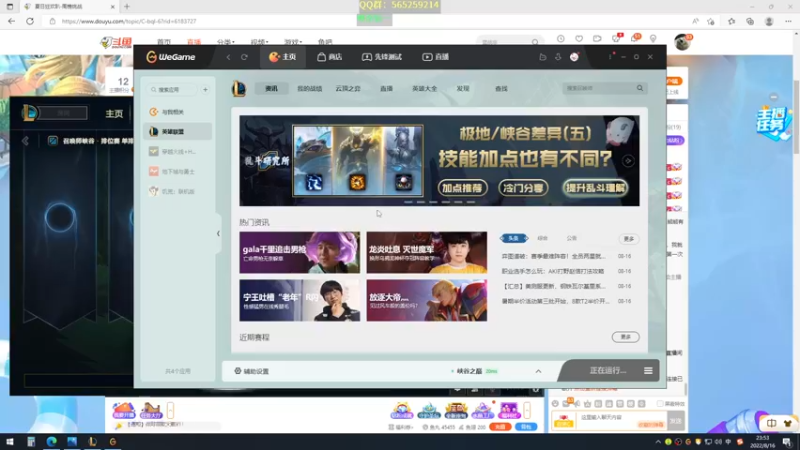Open the 先锋测试 tab in WeGame
This screenshot has width=800, height=450.
pos(382,57)
